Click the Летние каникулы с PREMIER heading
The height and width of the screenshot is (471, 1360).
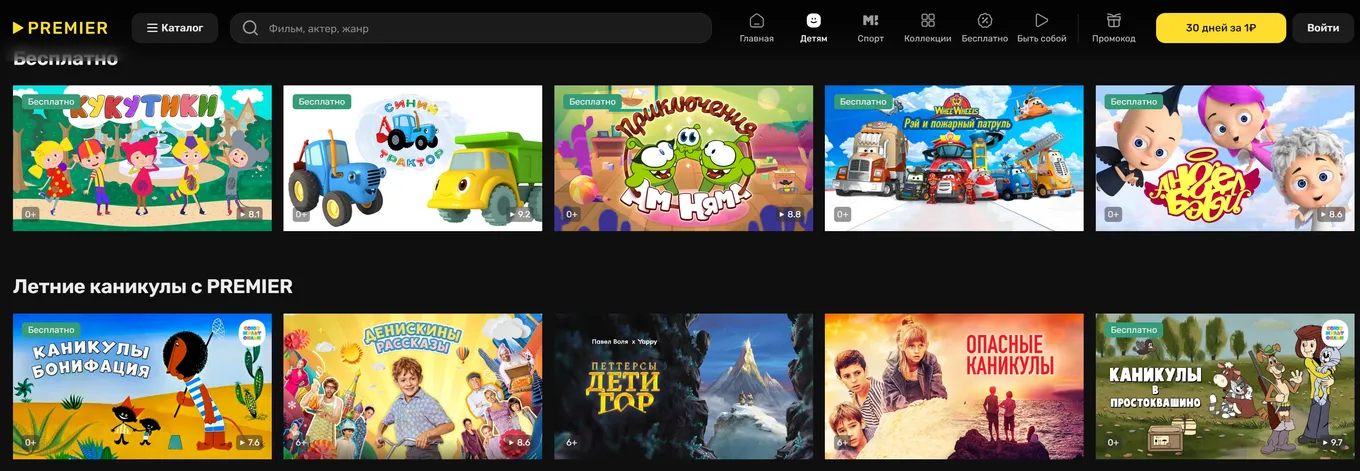(x=153, y=287)
